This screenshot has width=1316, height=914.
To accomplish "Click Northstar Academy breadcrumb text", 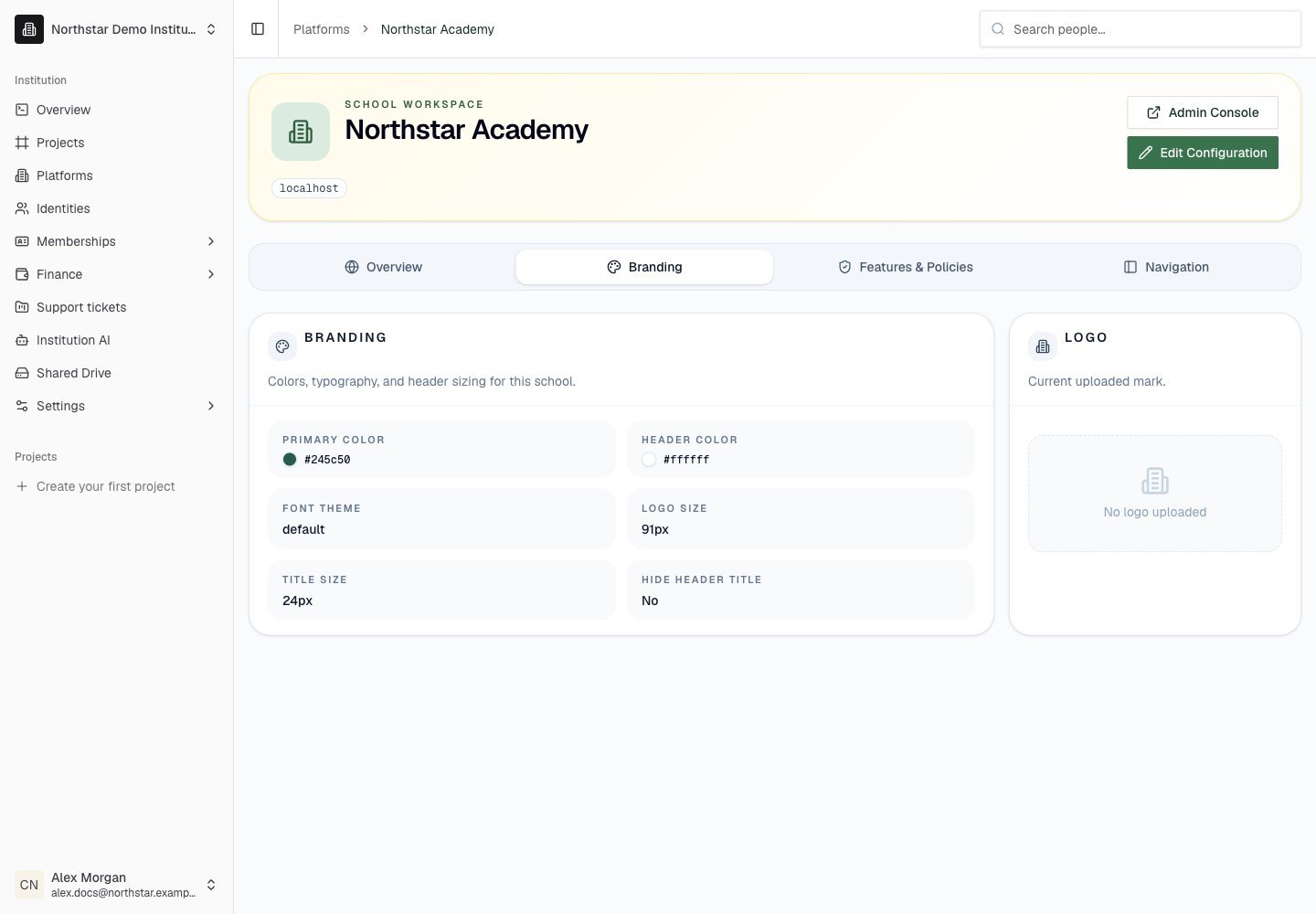I will (438, 29).
